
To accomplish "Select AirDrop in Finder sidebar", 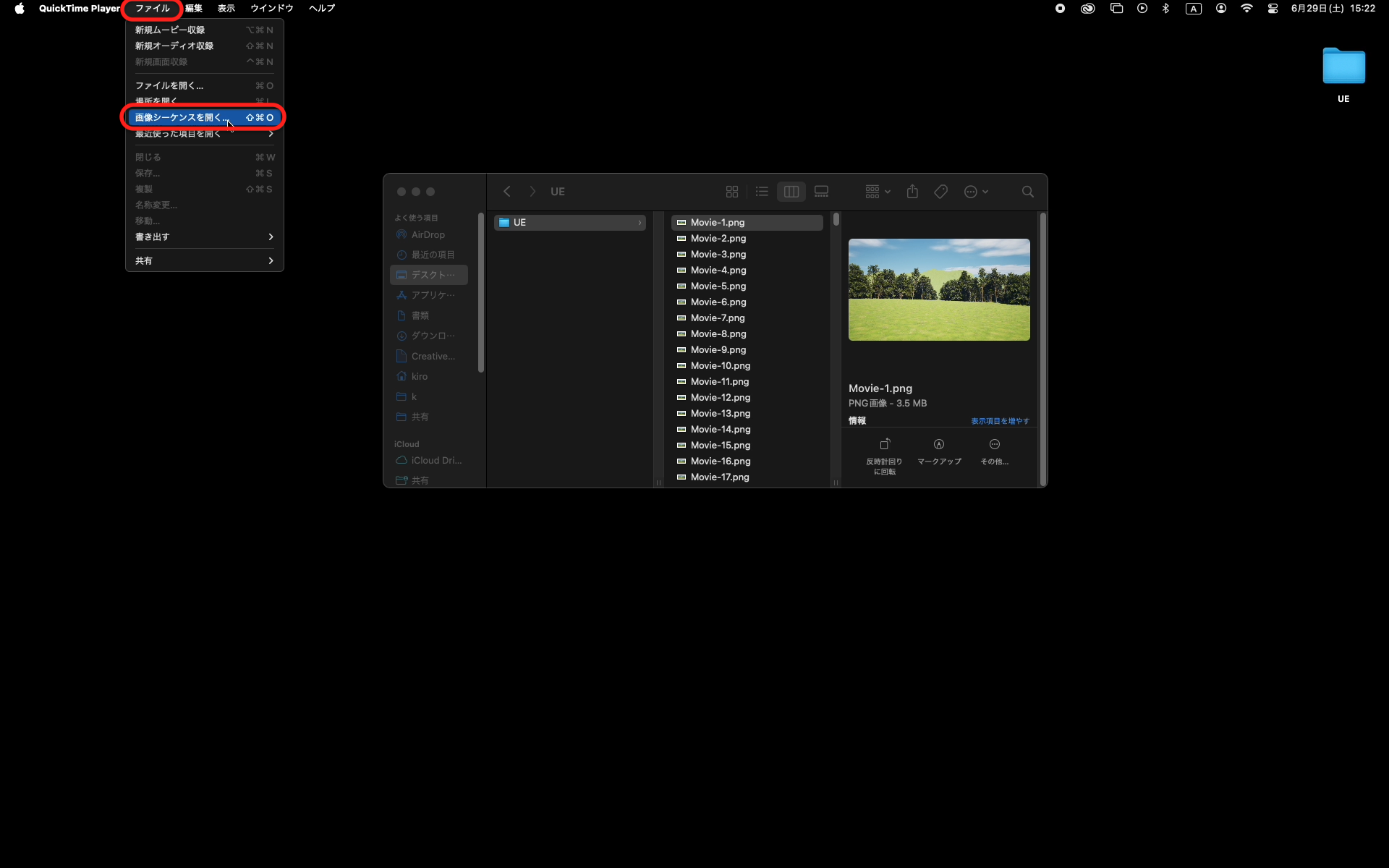I will [x=429, y=234].
